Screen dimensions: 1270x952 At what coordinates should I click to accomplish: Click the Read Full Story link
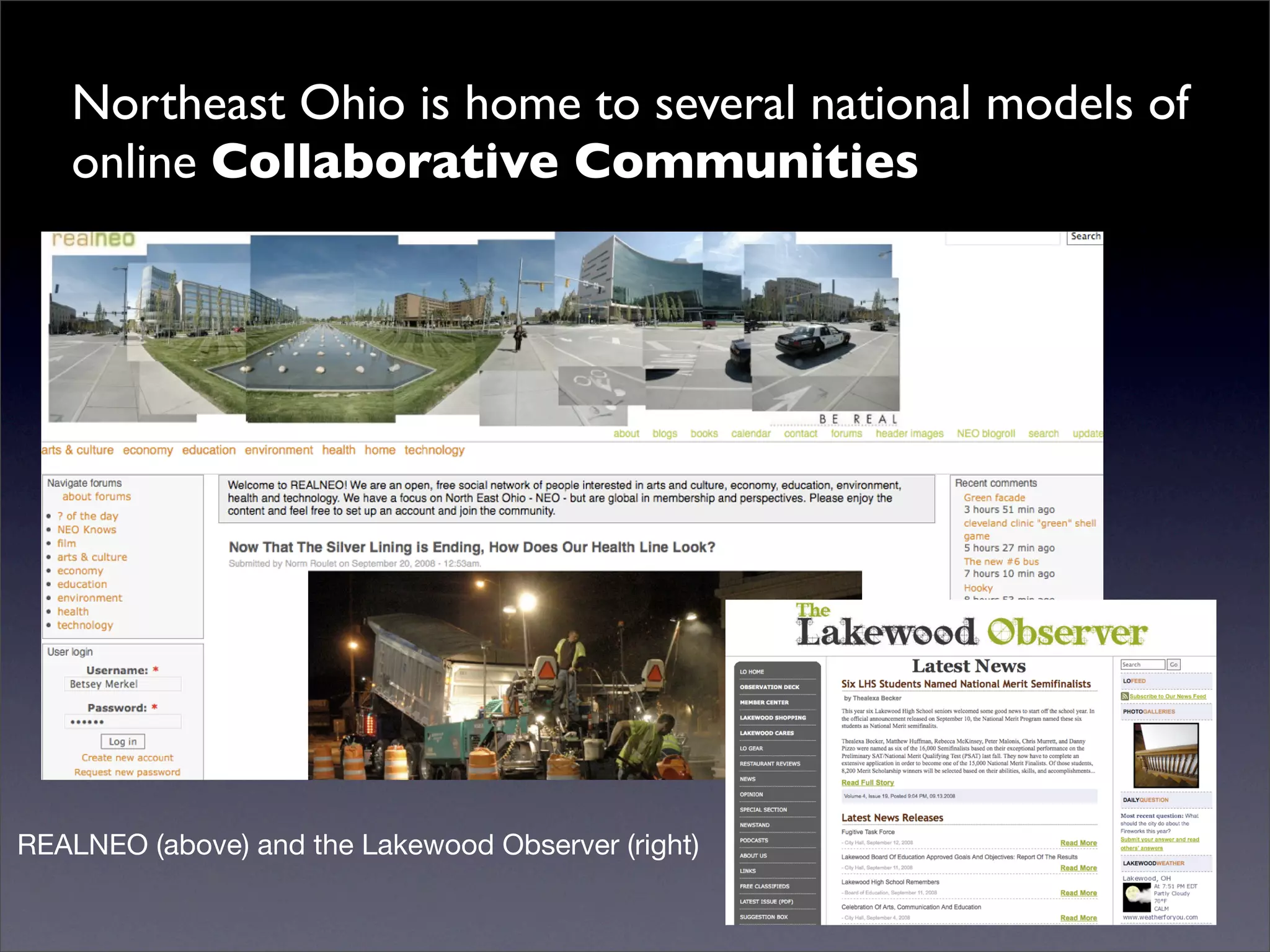pos(867,783)
